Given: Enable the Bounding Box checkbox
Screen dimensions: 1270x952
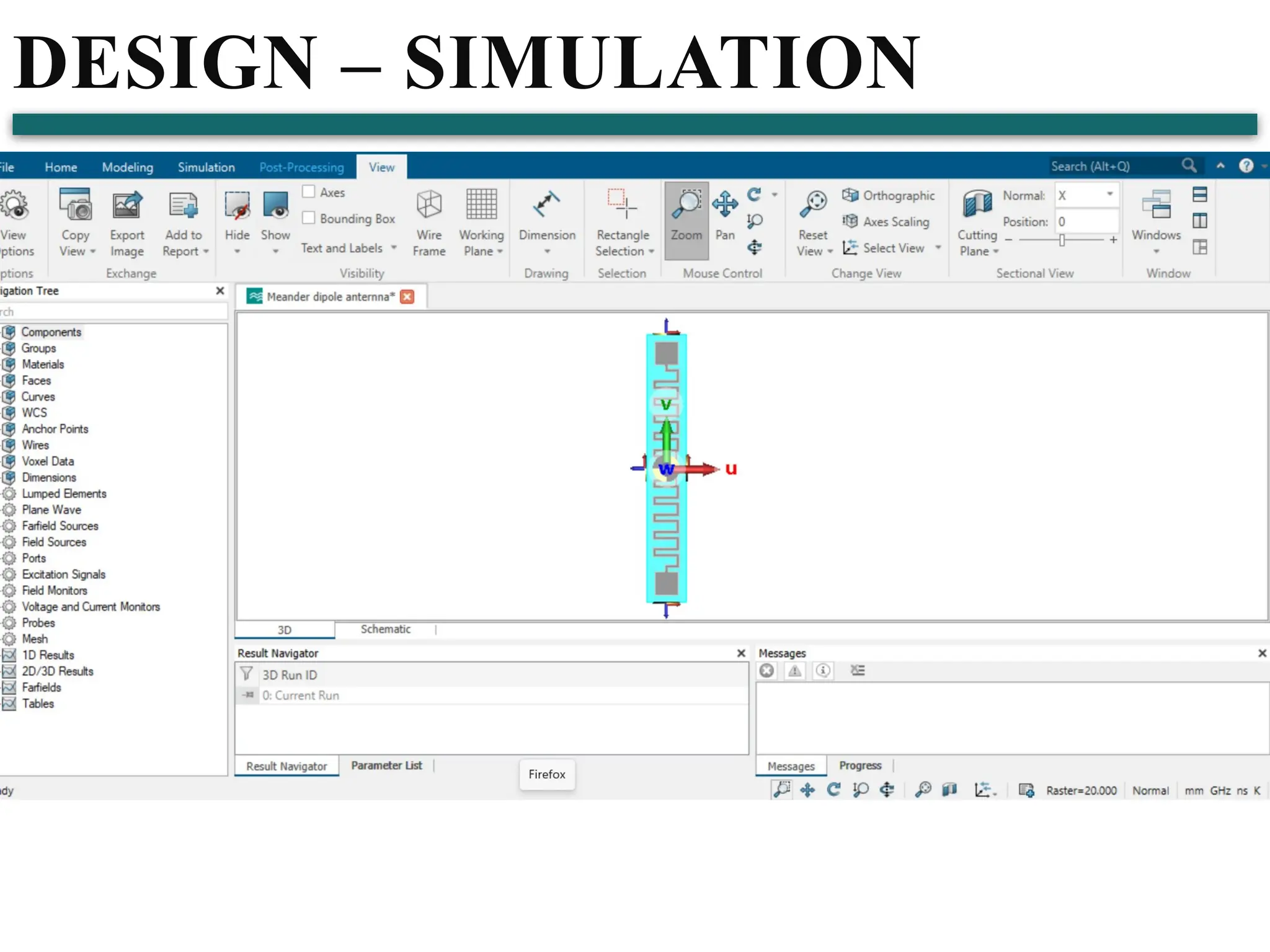Looking at the screenshot, I should click(x=309, y=218).
